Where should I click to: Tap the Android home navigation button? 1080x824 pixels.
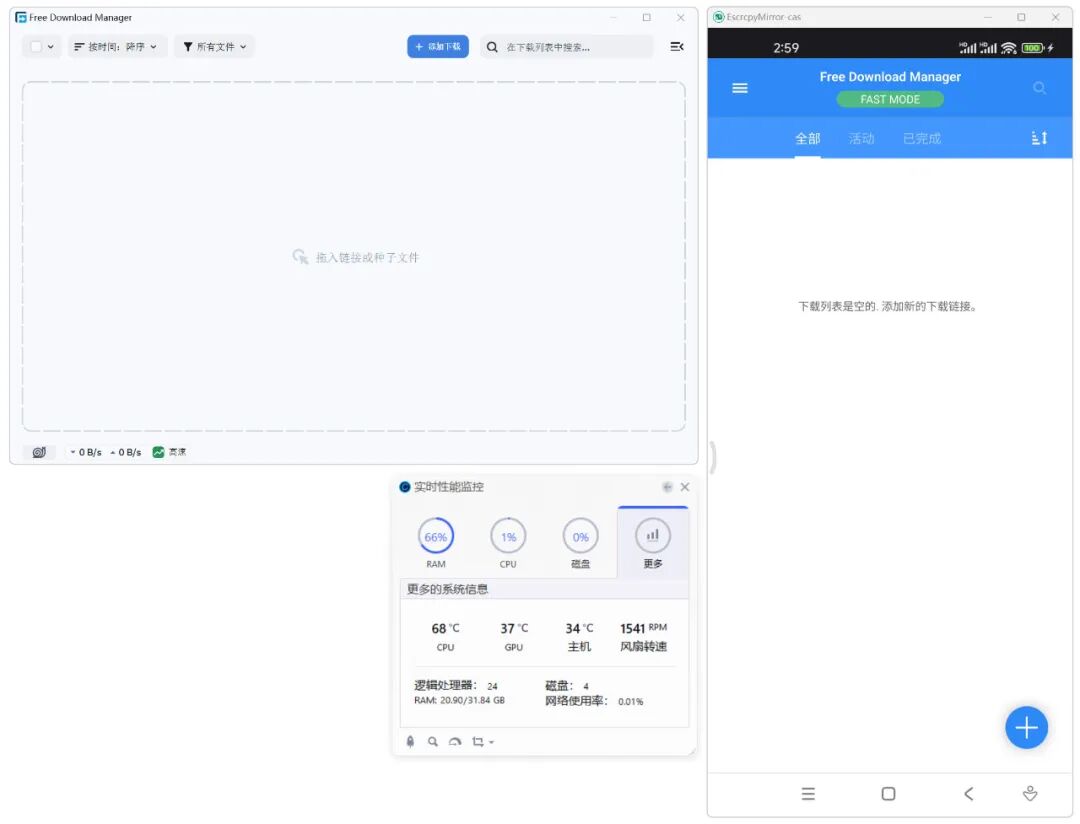pos(889,794)
